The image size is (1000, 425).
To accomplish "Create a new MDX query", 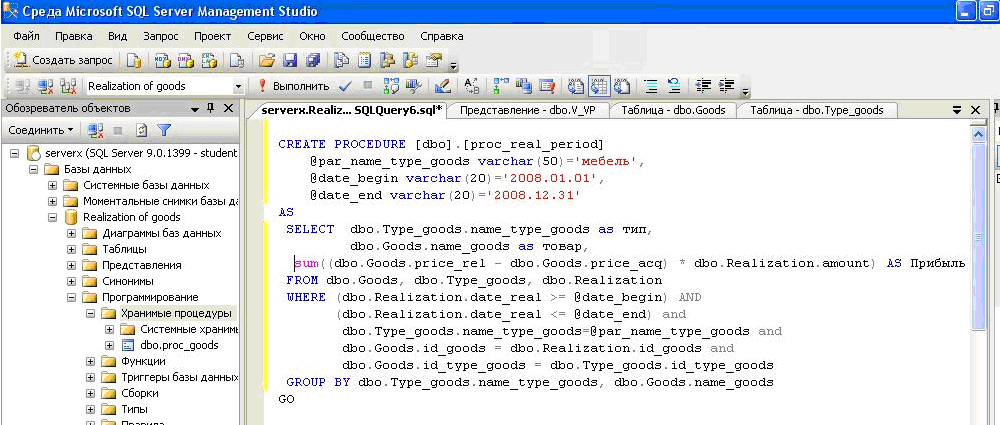I will coord(163,61).
